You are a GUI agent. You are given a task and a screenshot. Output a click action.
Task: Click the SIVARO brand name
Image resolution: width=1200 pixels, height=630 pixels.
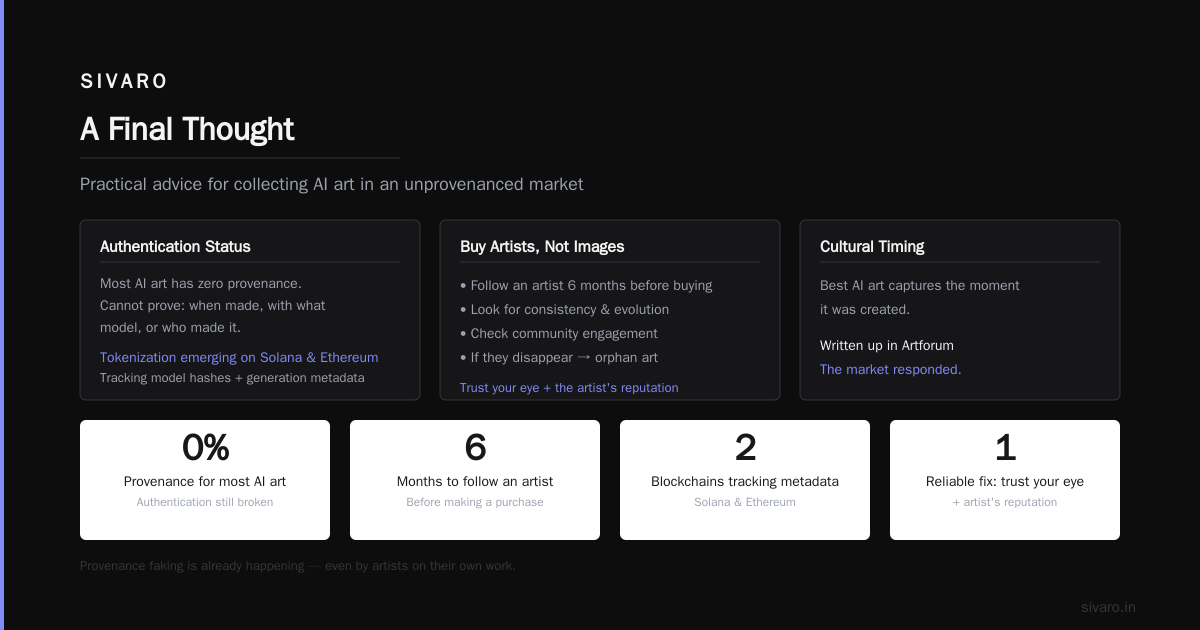tap(124, 82)
